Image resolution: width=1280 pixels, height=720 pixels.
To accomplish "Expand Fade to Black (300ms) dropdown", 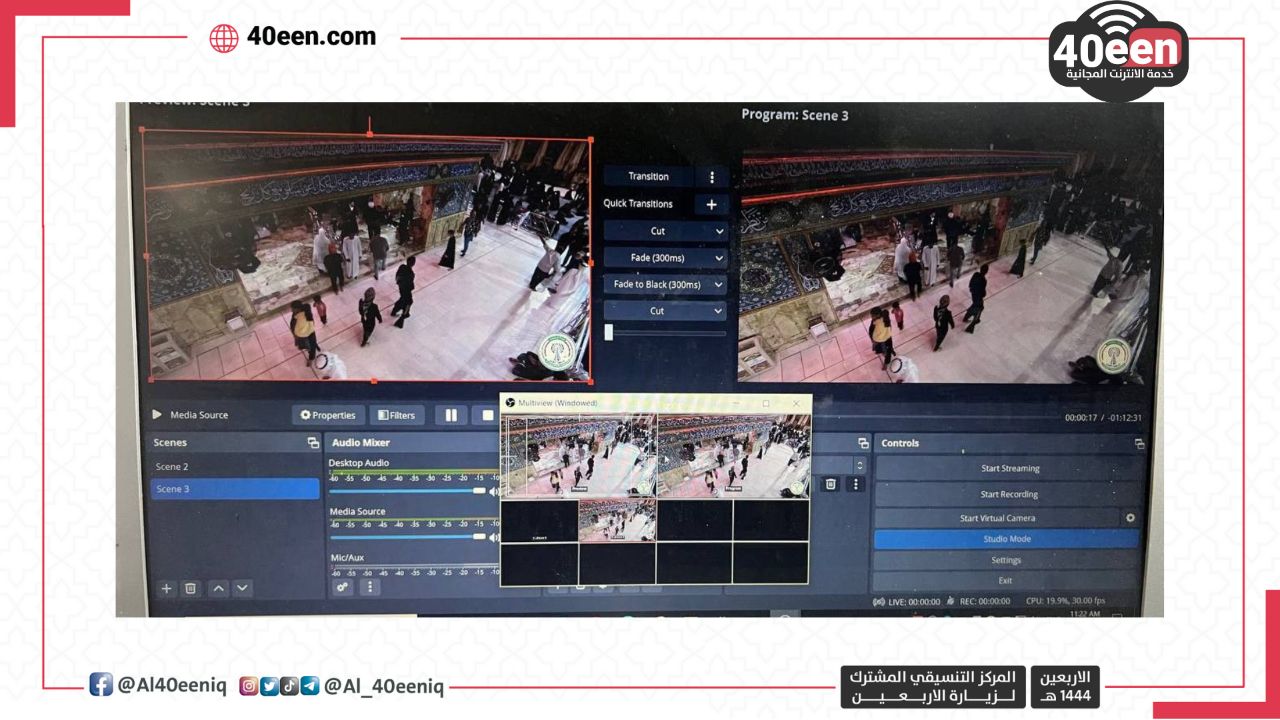I will [x=719, y=285].
